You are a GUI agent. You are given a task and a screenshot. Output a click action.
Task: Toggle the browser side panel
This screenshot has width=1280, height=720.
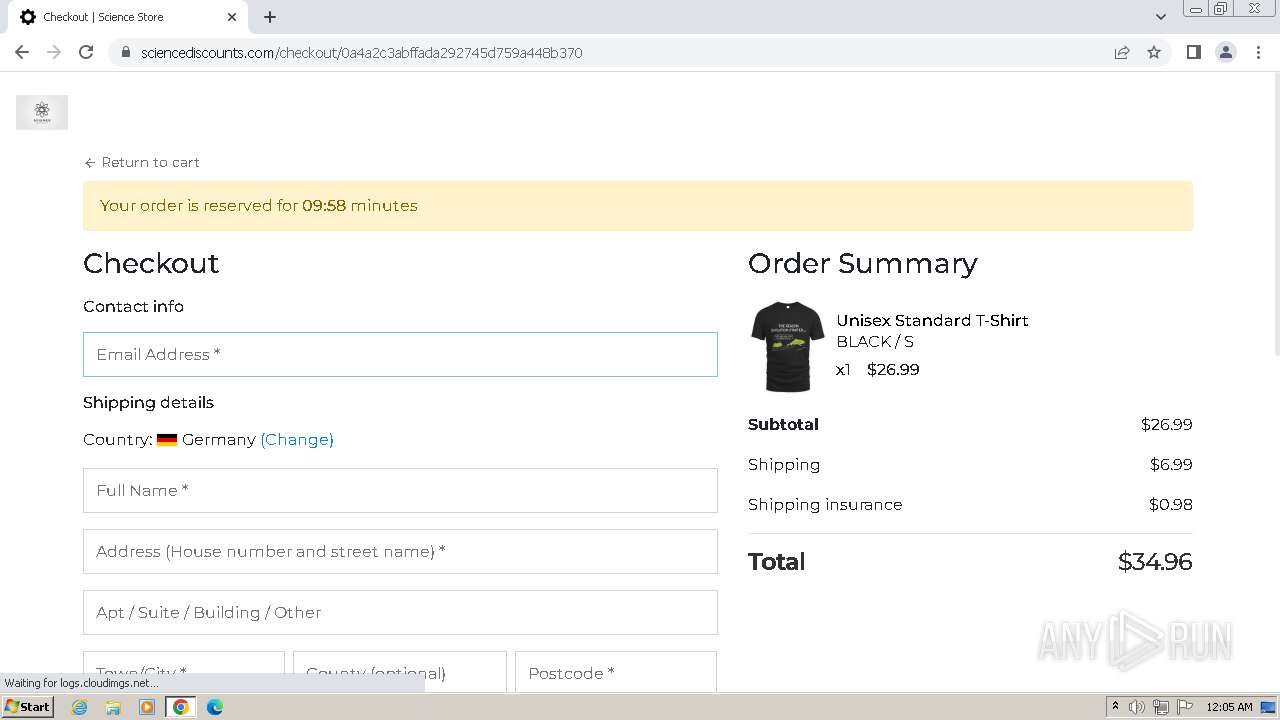(1193, 53)
